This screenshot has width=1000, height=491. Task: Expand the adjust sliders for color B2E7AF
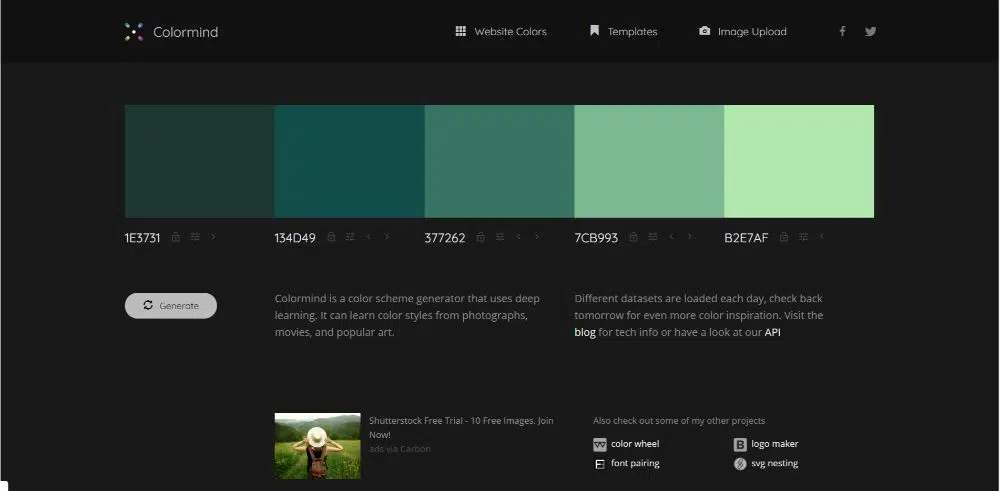(802, 237)
